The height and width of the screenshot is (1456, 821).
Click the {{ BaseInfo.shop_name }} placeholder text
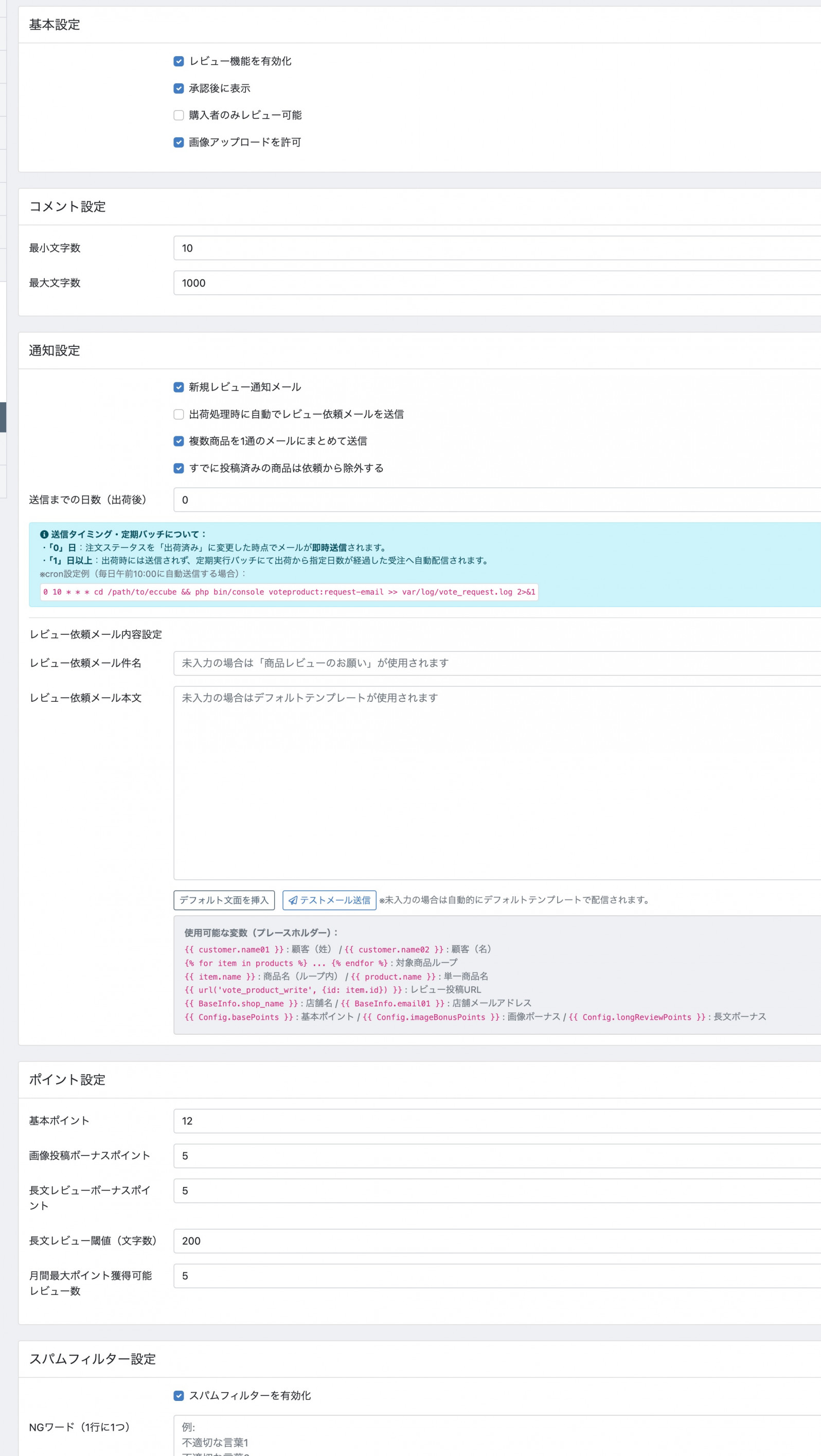pyautogui.click(x=241, y=1003)
